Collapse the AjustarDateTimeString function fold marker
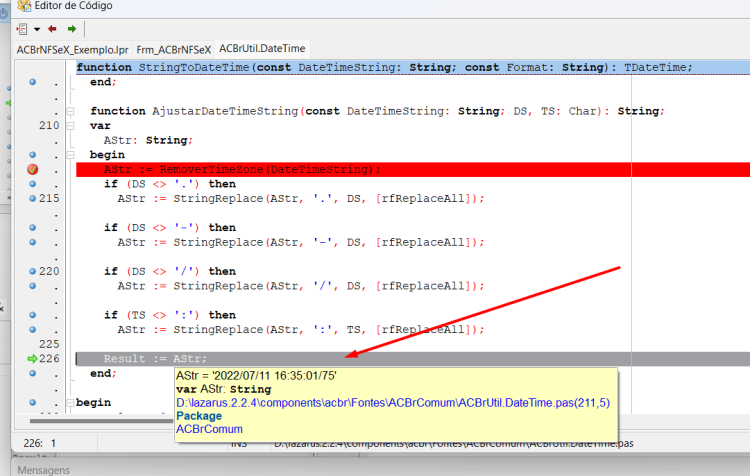The width and height of the screenshot is (750, 476). click(70, 111)
